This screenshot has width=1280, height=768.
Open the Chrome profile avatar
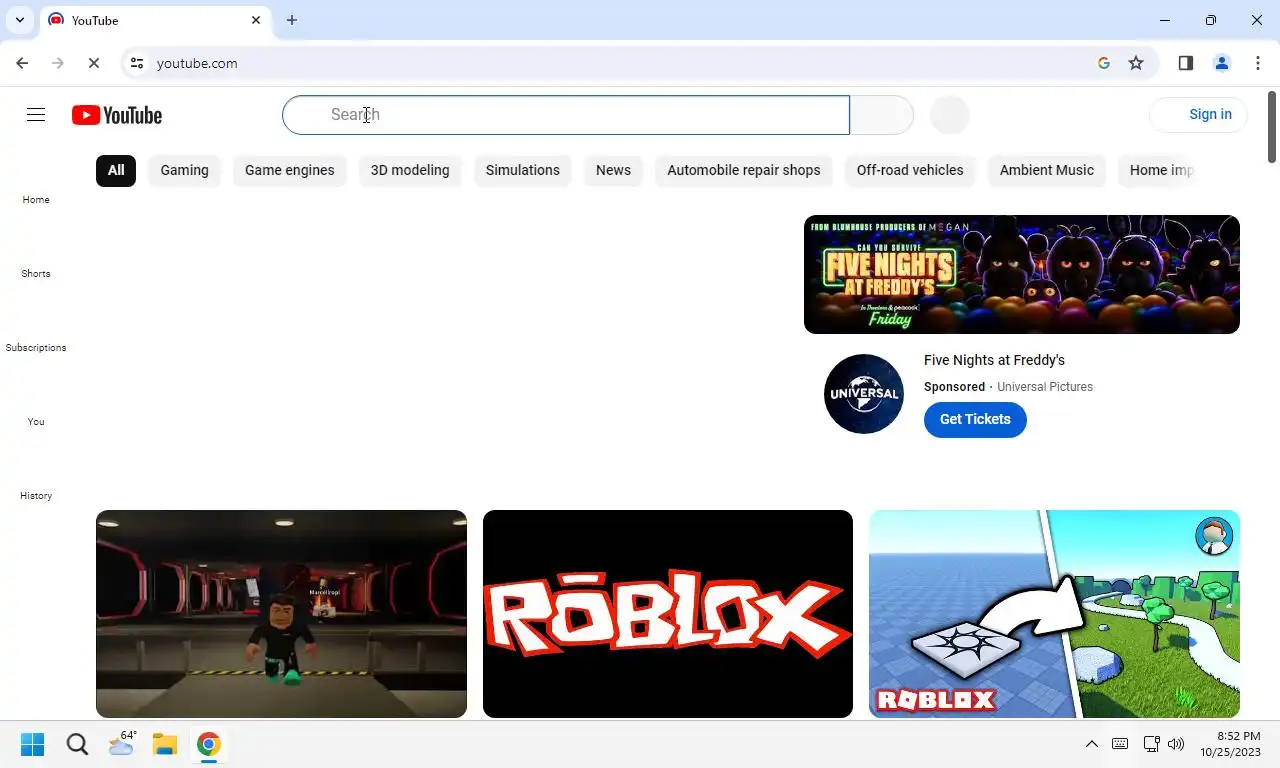1222,63
